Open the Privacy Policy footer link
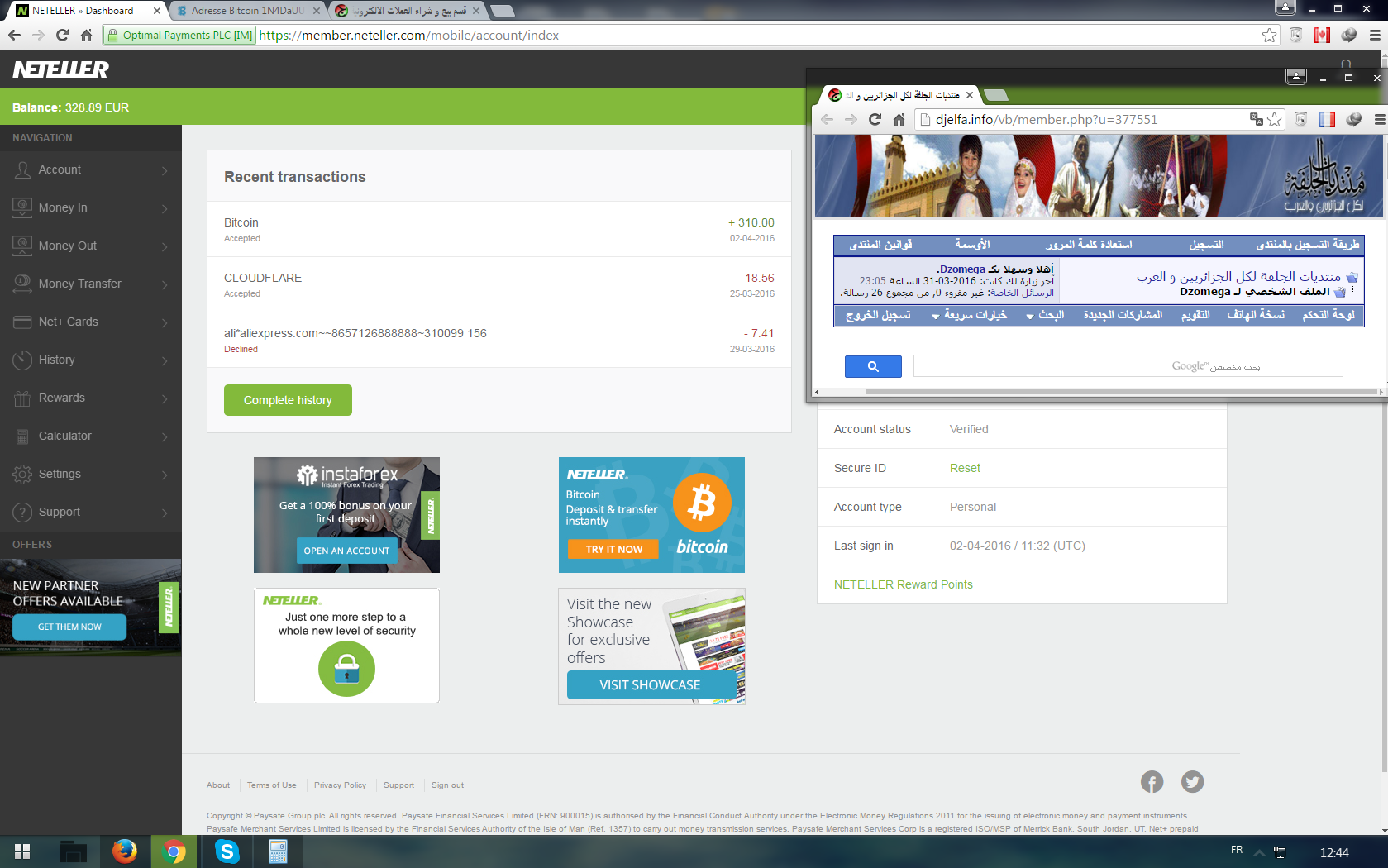Screen dimensions: 1388x868 (x=340, y=785)
